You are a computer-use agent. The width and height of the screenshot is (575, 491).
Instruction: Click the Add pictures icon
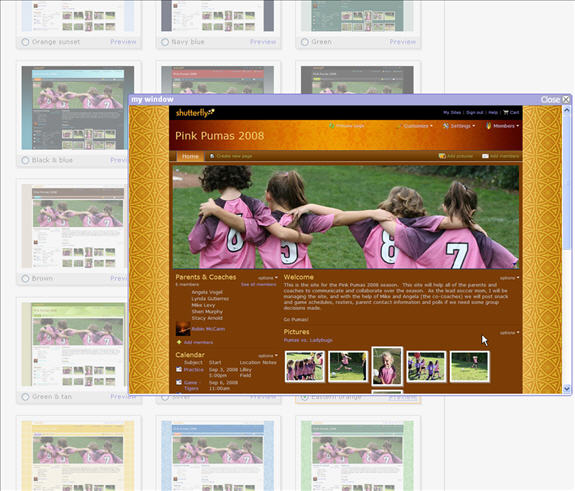coord(442,156)
